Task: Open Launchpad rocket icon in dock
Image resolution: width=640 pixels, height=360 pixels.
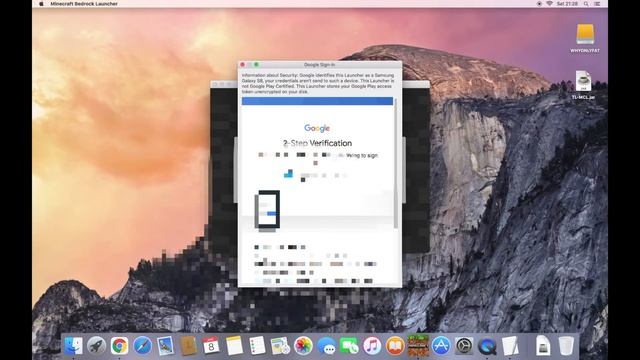Action: 96,346
